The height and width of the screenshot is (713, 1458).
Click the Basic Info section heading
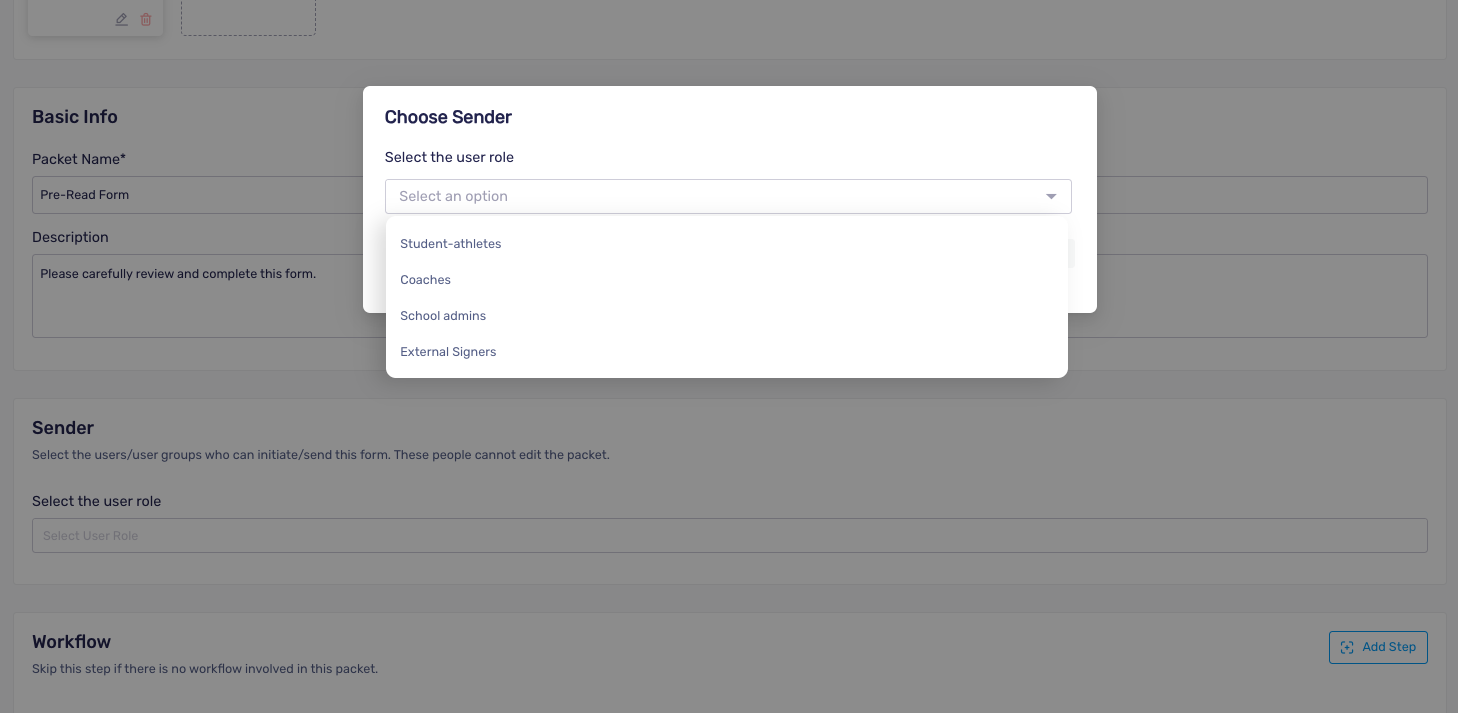tap(75, 117)
